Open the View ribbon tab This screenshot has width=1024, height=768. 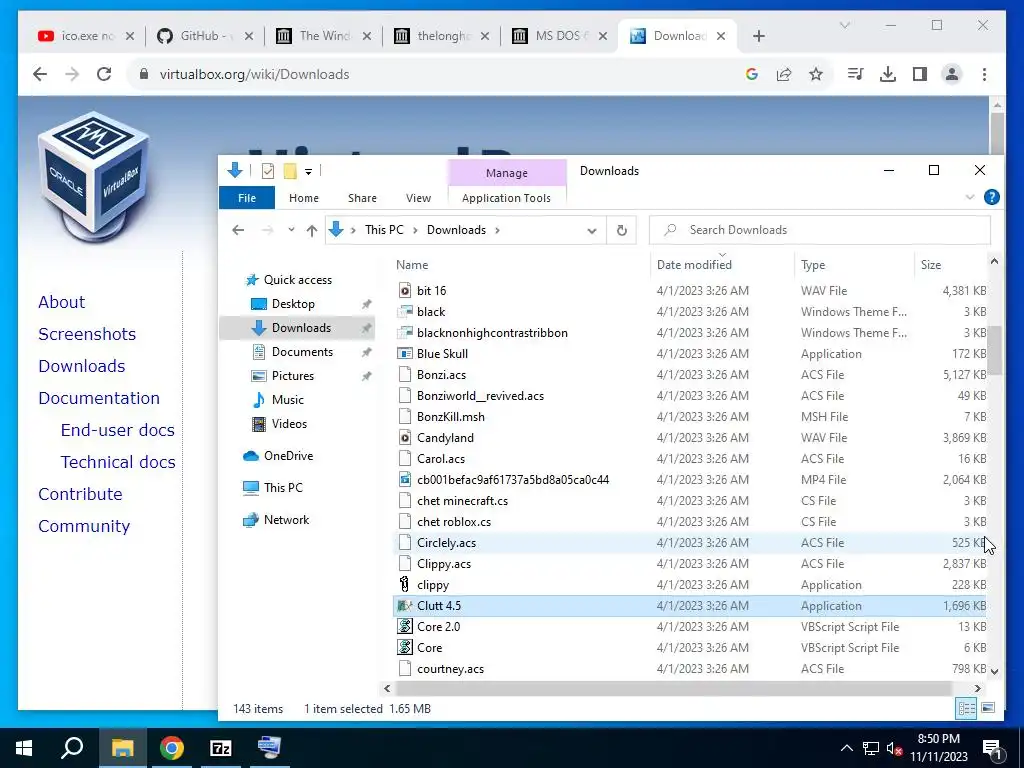pyautogui.click(x=418, y=198)
